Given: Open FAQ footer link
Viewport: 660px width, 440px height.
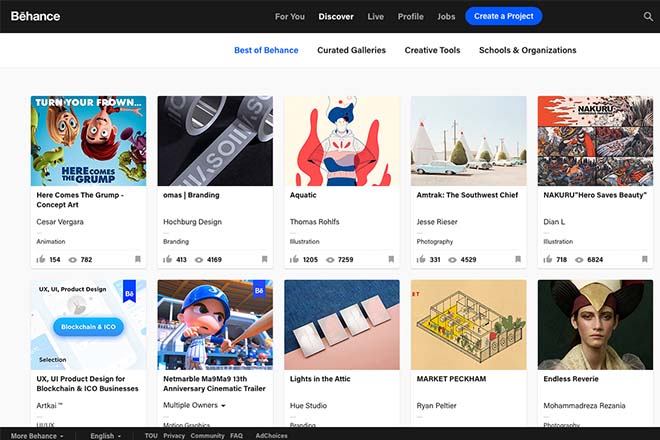Looking at the screenshot, I should point(237,436).
